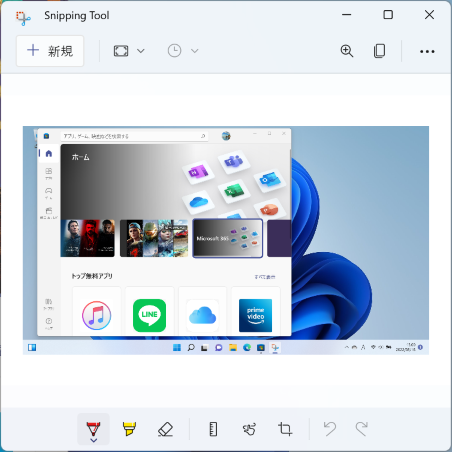Expand the snip mode dropdown chevron
Screen dimensions: 452x452
(x=141, y=51)
